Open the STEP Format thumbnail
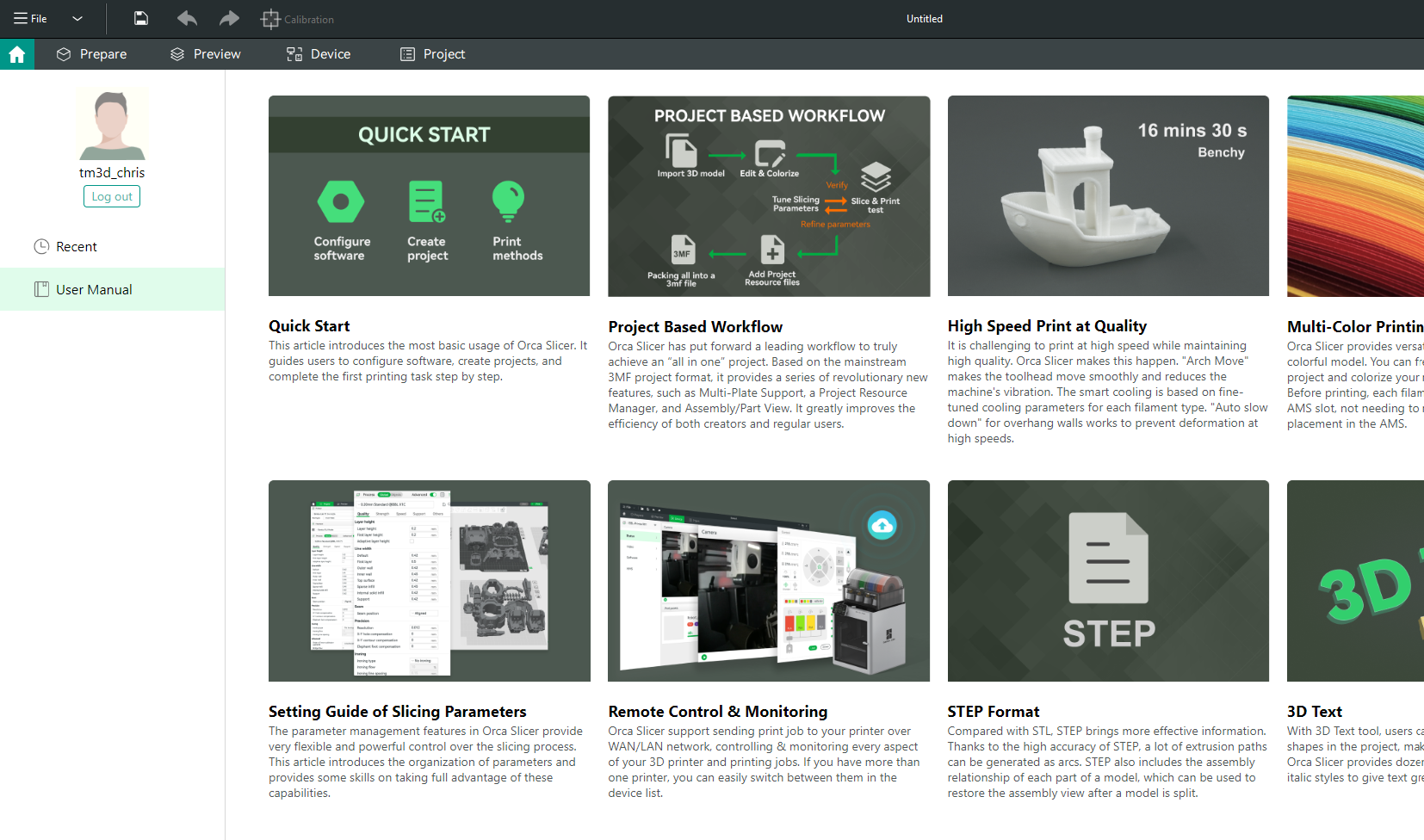 click(x=1108, y=581)
